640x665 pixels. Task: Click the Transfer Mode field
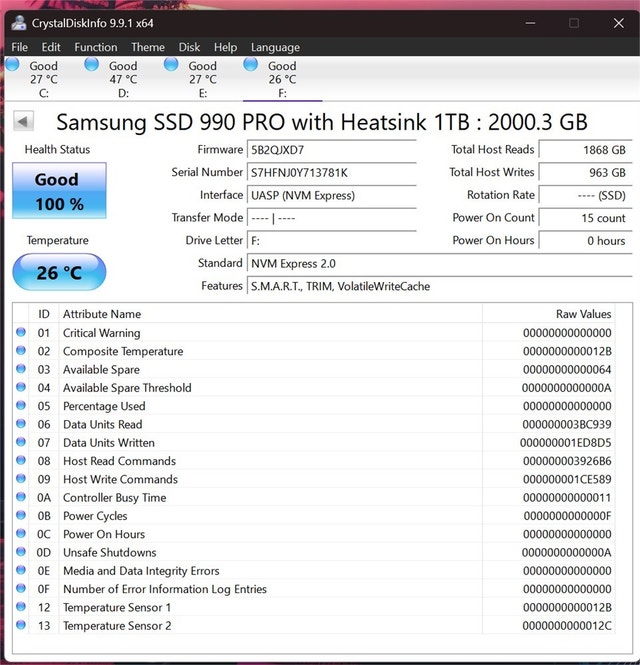pyautogui.click(x=332, y=218)
